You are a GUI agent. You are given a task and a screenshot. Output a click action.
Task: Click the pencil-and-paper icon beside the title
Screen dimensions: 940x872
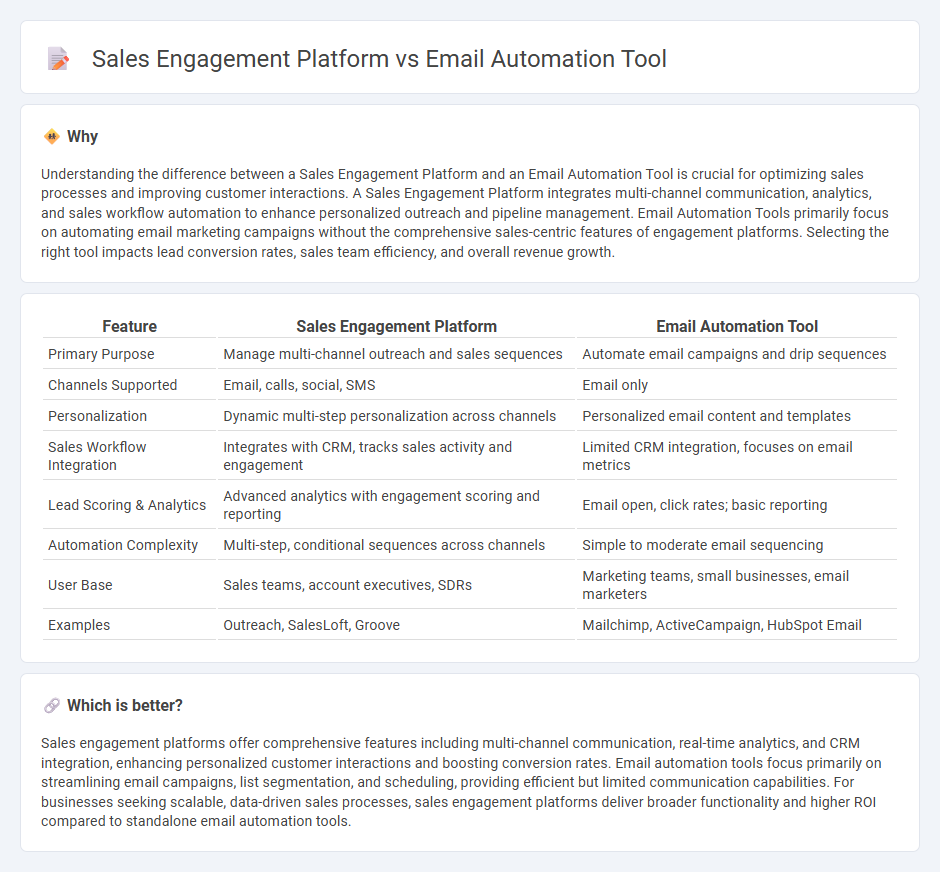point(58,59)
